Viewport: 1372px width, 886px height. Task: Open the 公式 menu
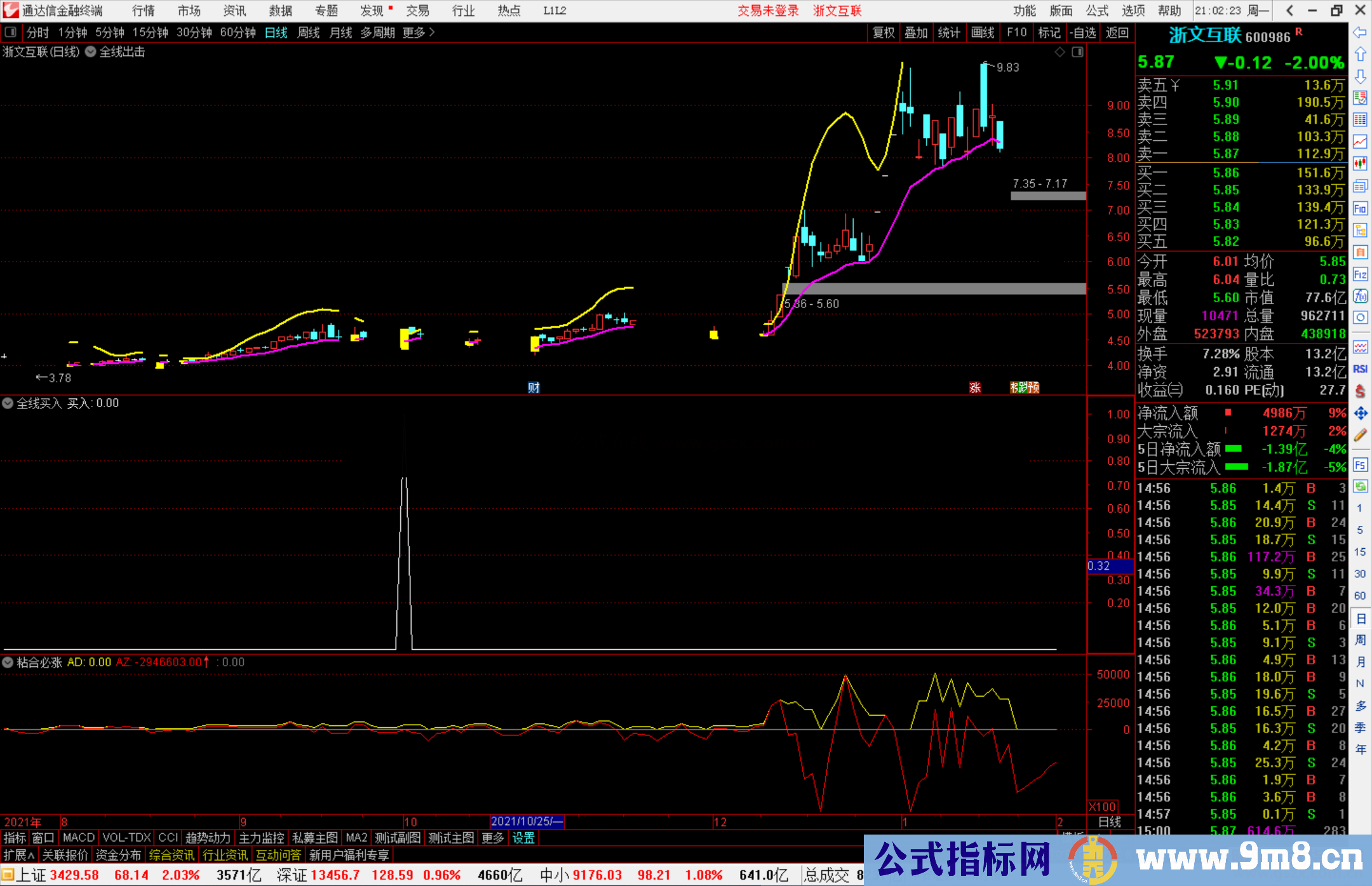[1097, 11]
